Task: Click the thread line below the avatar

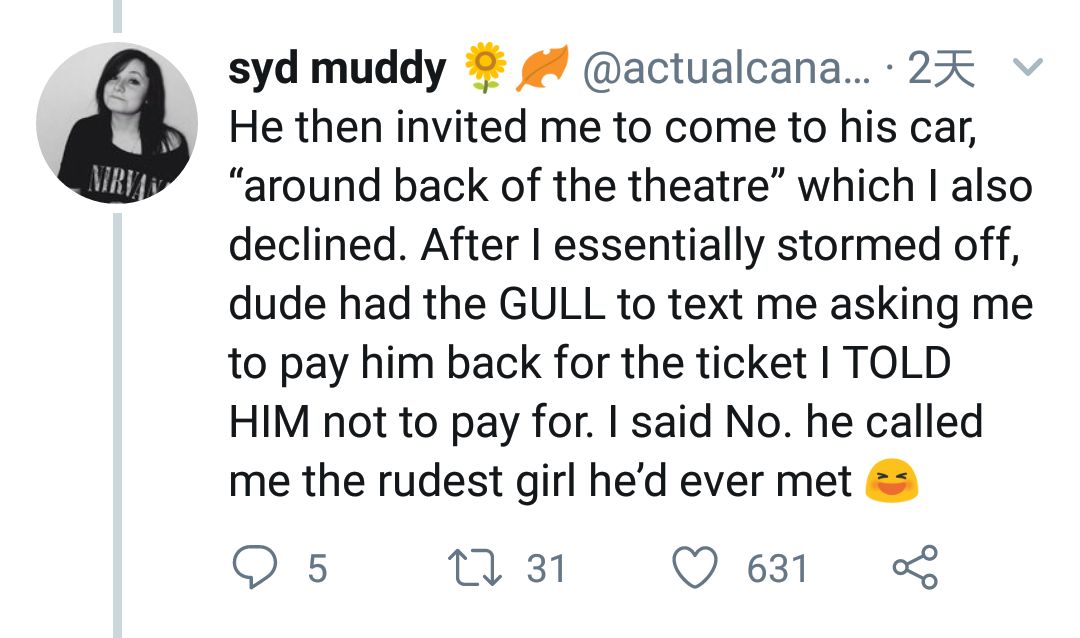Action: click(116, 420)
